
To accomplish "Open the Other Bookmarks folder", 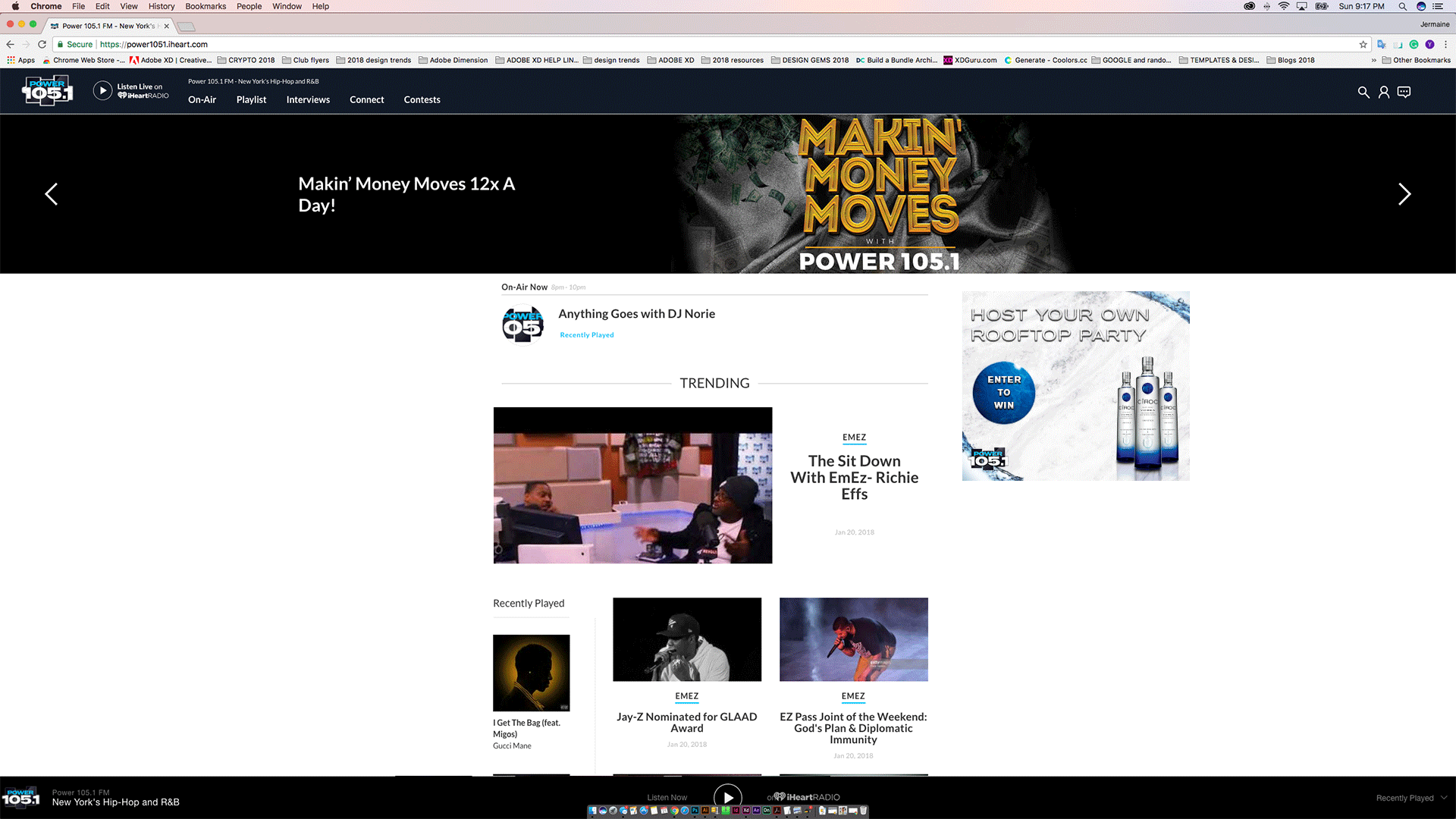I will tap(1416, 60).
